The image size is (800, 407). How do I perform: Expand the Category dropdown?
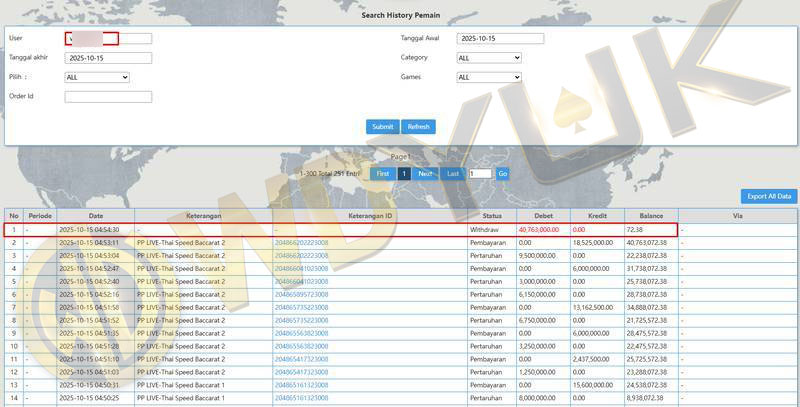(x=489, y=58)
